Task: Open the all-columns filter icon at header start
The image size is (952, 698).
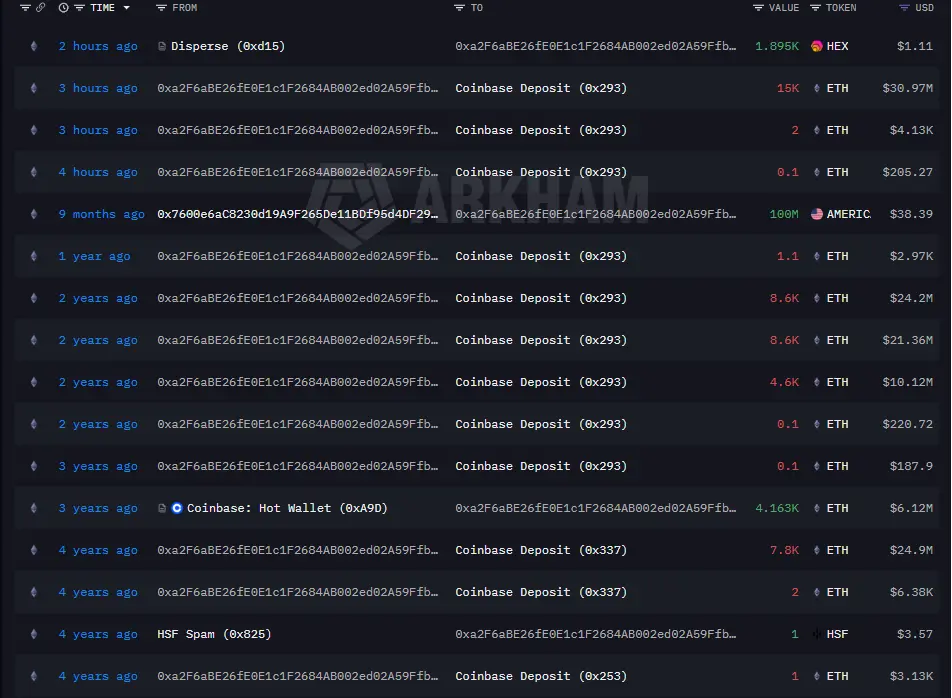Action: tap(25, 8)
